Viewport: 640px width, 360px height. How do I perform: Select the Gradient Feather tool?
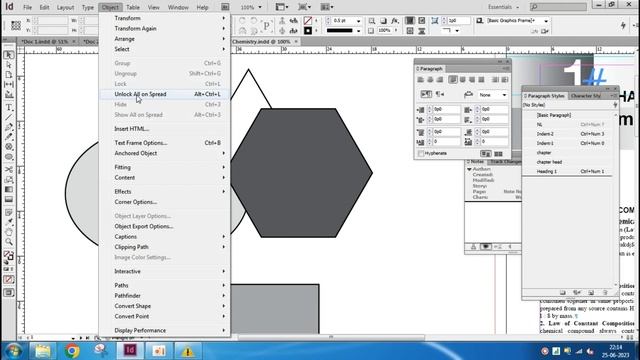[x=9, y=200]
